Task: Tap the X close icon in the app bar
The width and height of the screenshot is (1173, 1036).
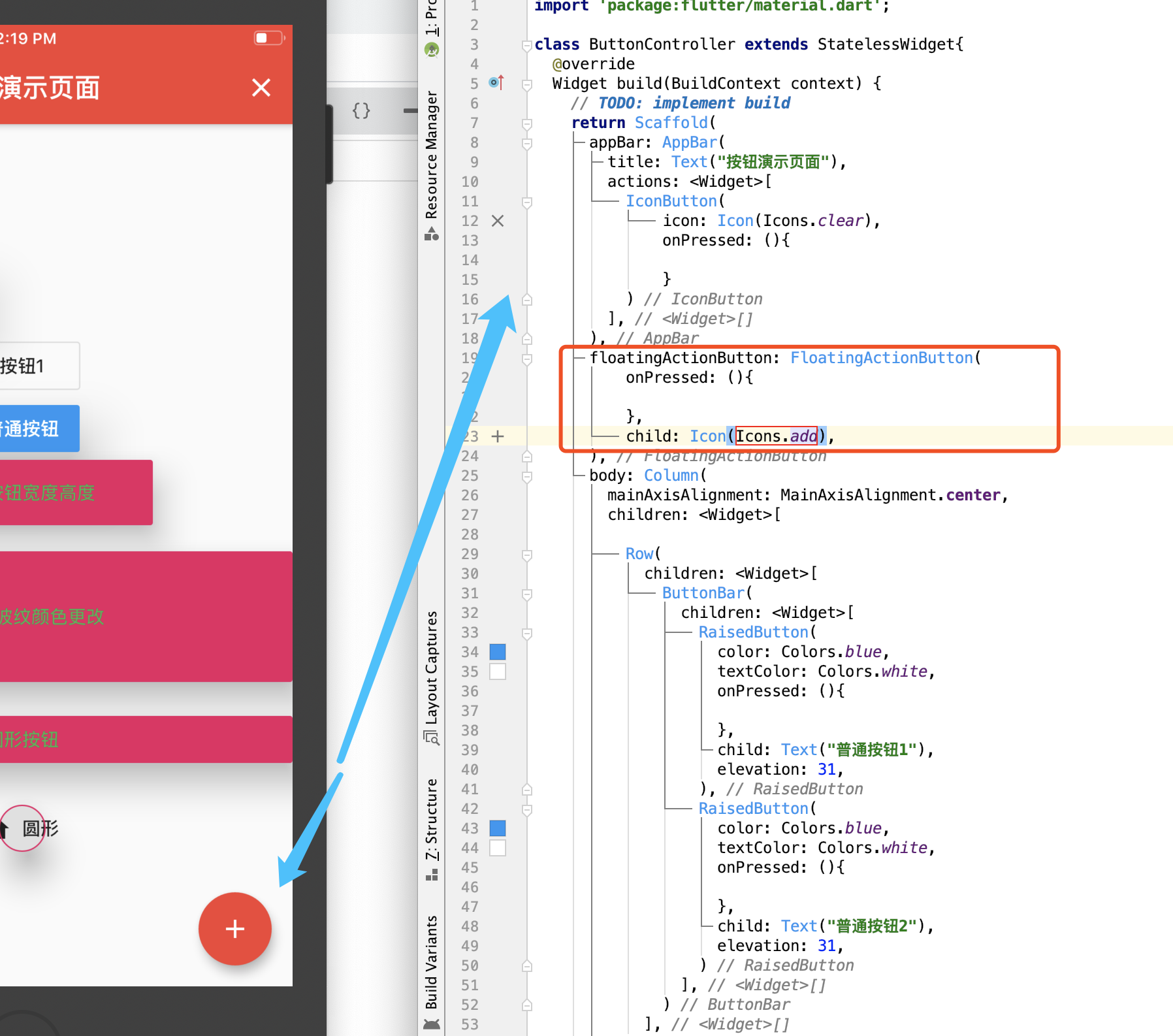Action: tap(261, 88)
